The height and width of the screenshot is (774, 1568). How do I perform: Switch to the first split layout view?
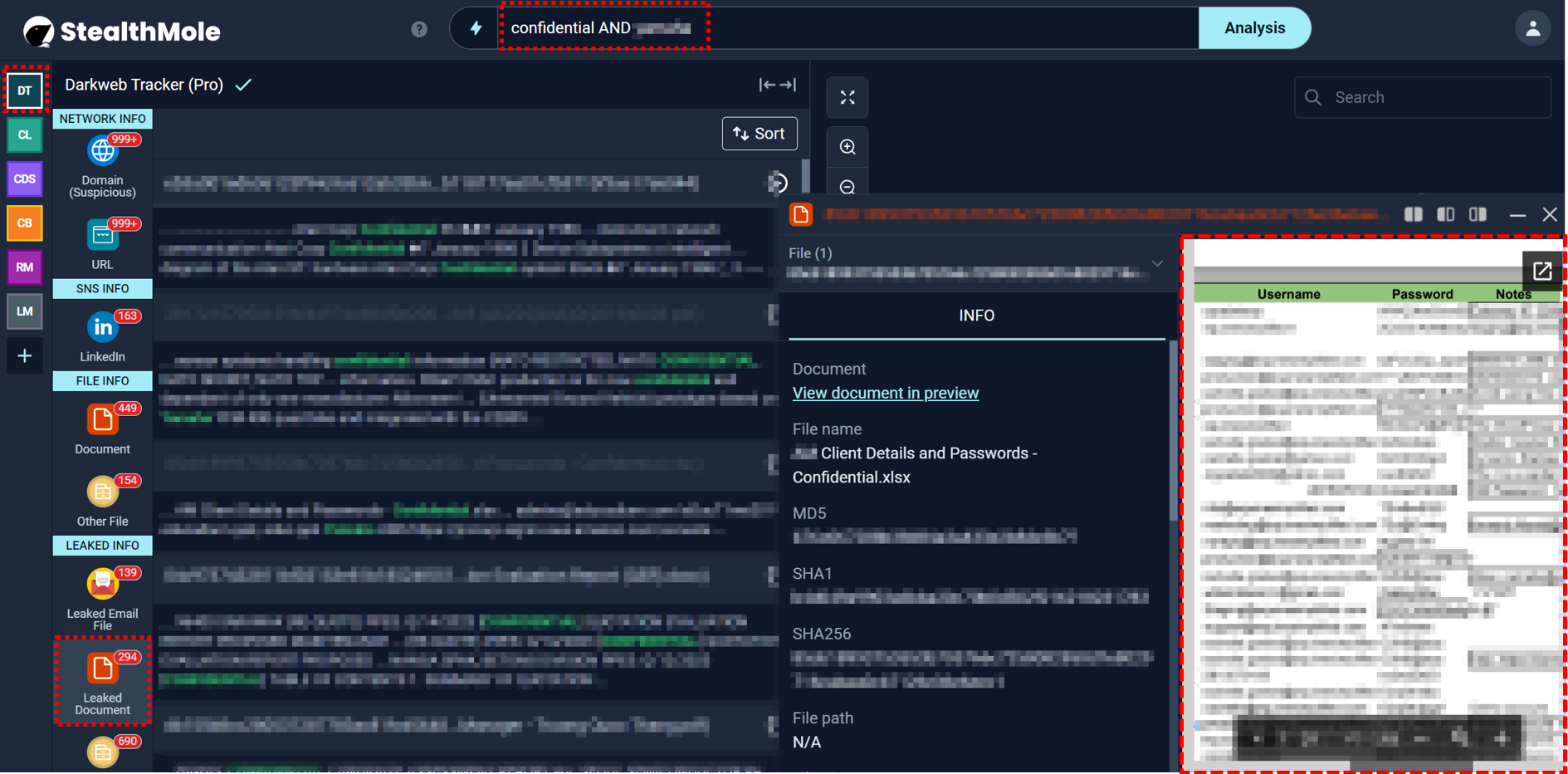tap(1413, 214)
